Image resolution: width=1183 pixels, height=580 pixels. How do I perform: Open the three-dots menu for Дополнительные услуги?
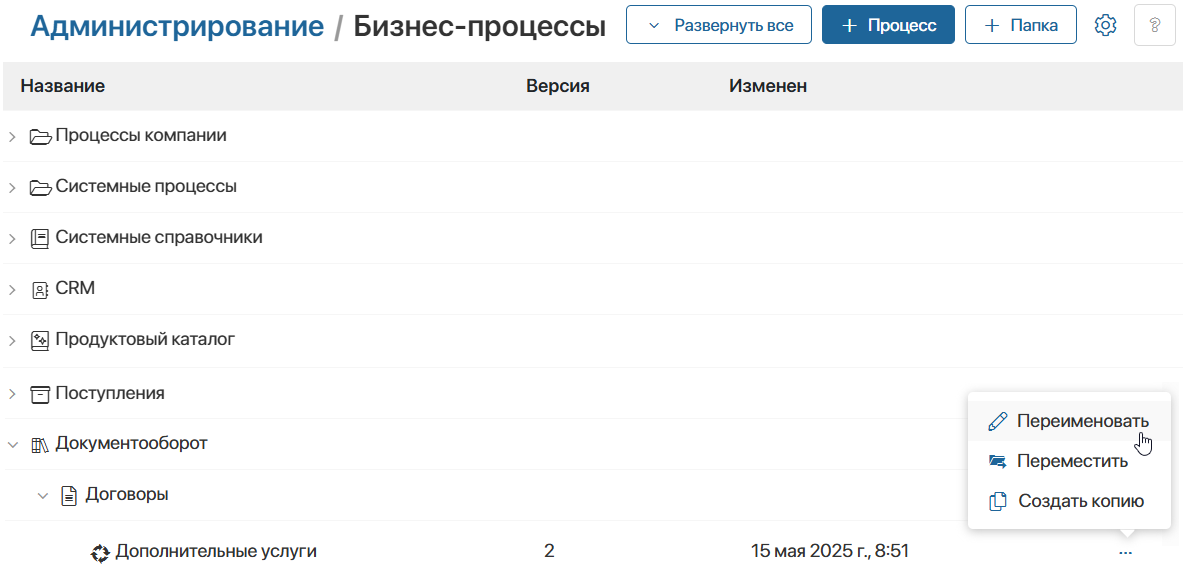point(1126,553)
